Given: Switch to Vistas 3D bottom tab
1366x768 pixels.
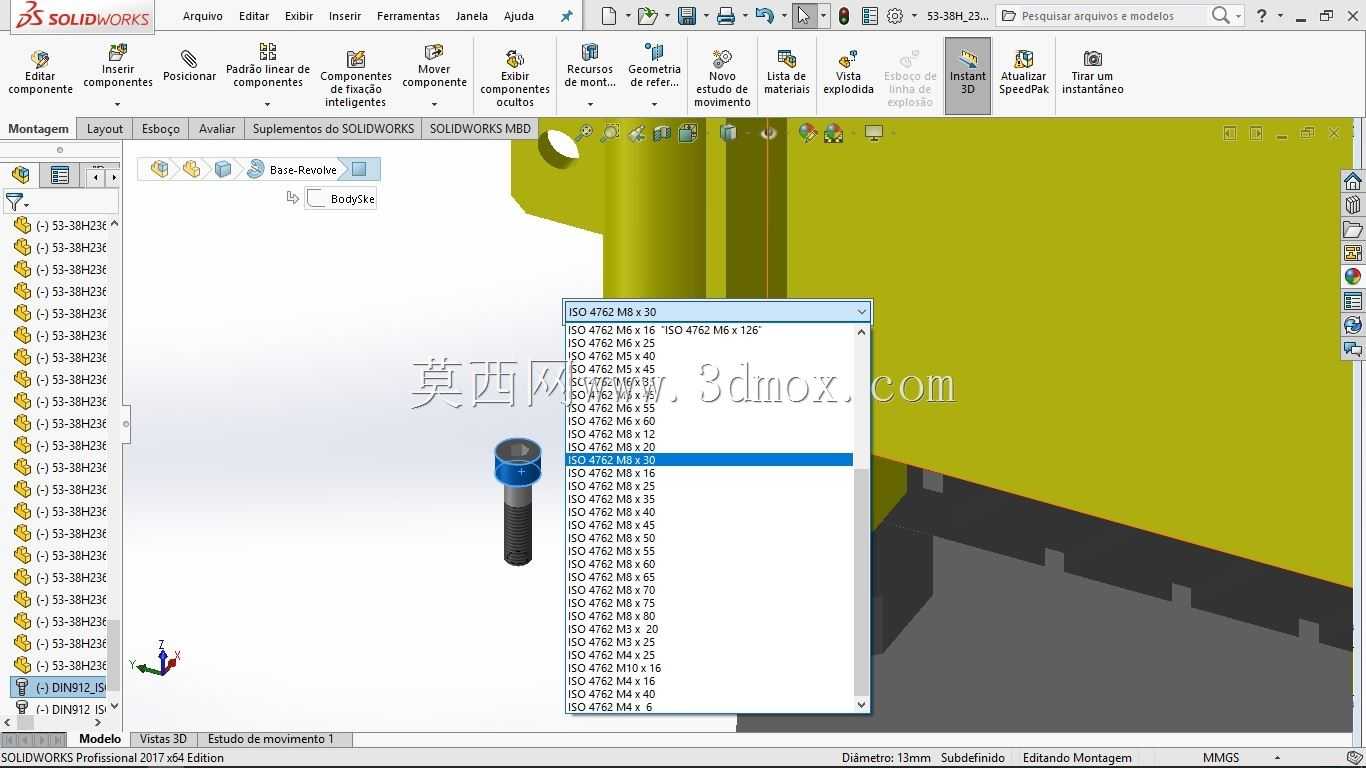Looking at the screenshot, I should point(163,739).
